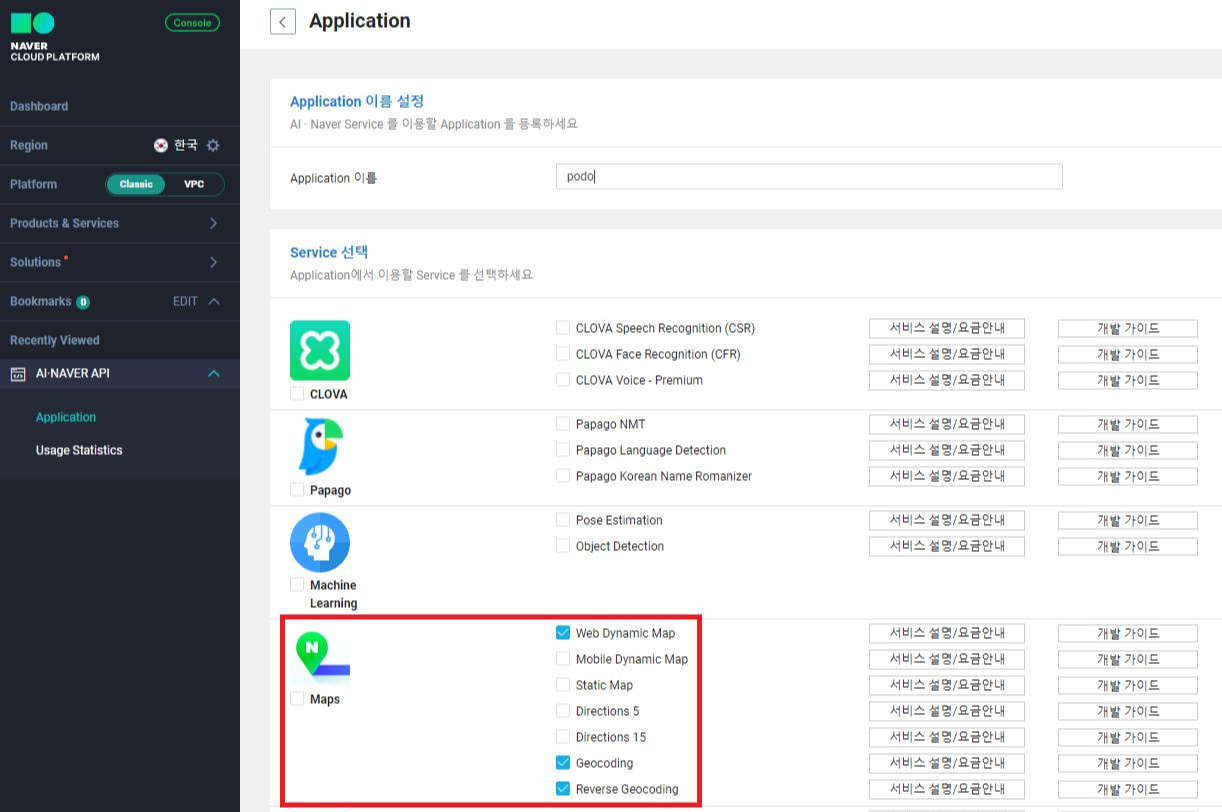Click Recently Viewed sidebar item

(x=55, y=340)
